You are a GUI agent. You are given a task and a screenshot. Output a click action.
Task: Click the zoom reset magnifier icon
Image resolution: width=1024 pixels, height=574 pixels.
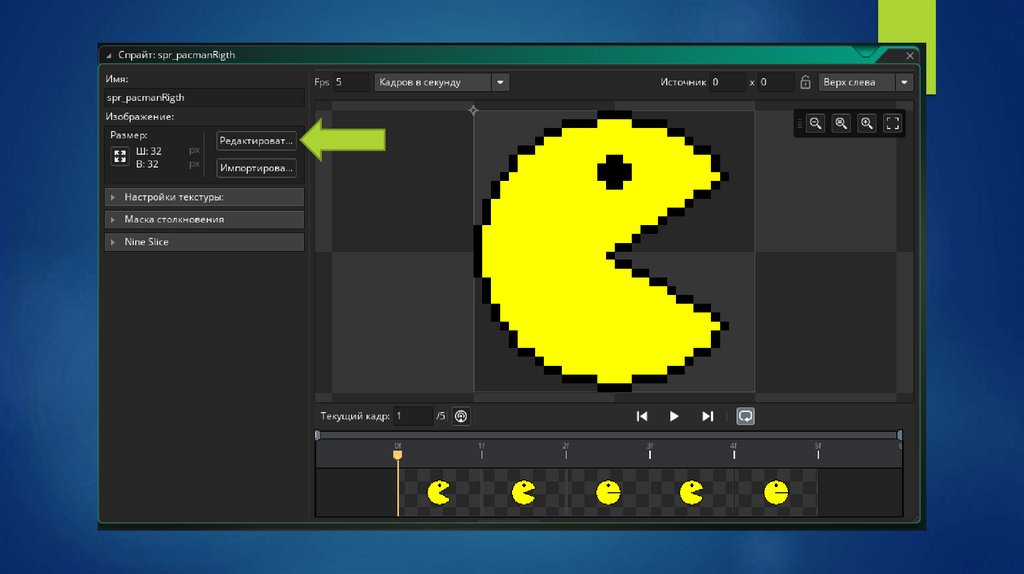841,123
